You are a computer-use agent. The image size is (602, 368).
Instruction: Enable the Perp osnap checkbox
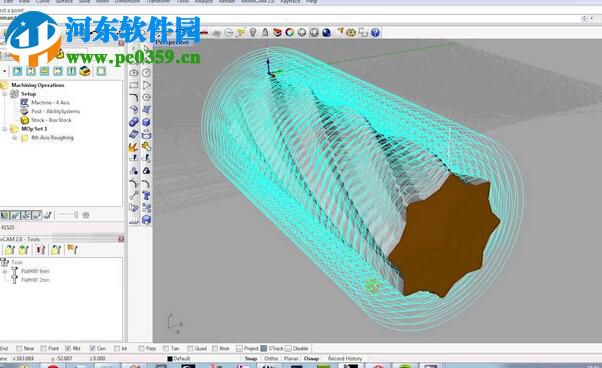click(141, 348)
